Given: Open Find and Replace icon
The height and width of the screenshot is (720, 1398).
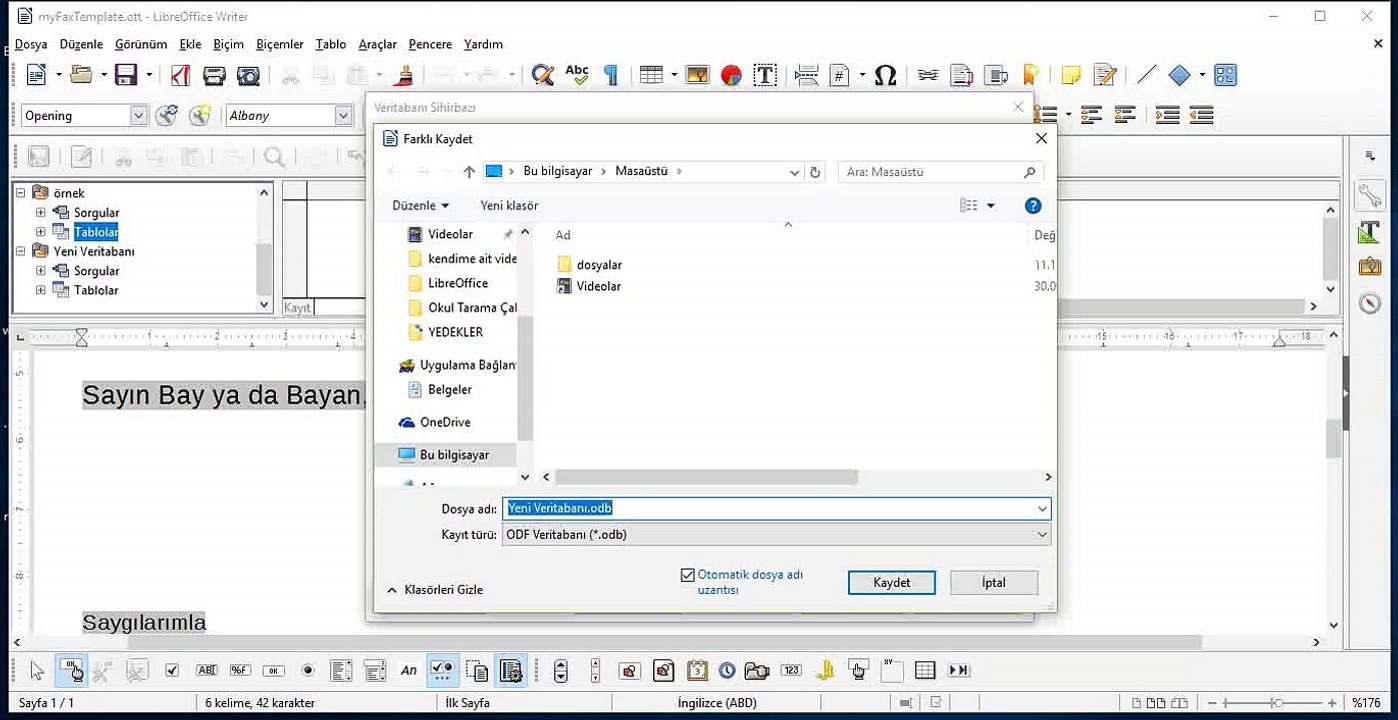Looking at the screenshot, I should (542, 75).
